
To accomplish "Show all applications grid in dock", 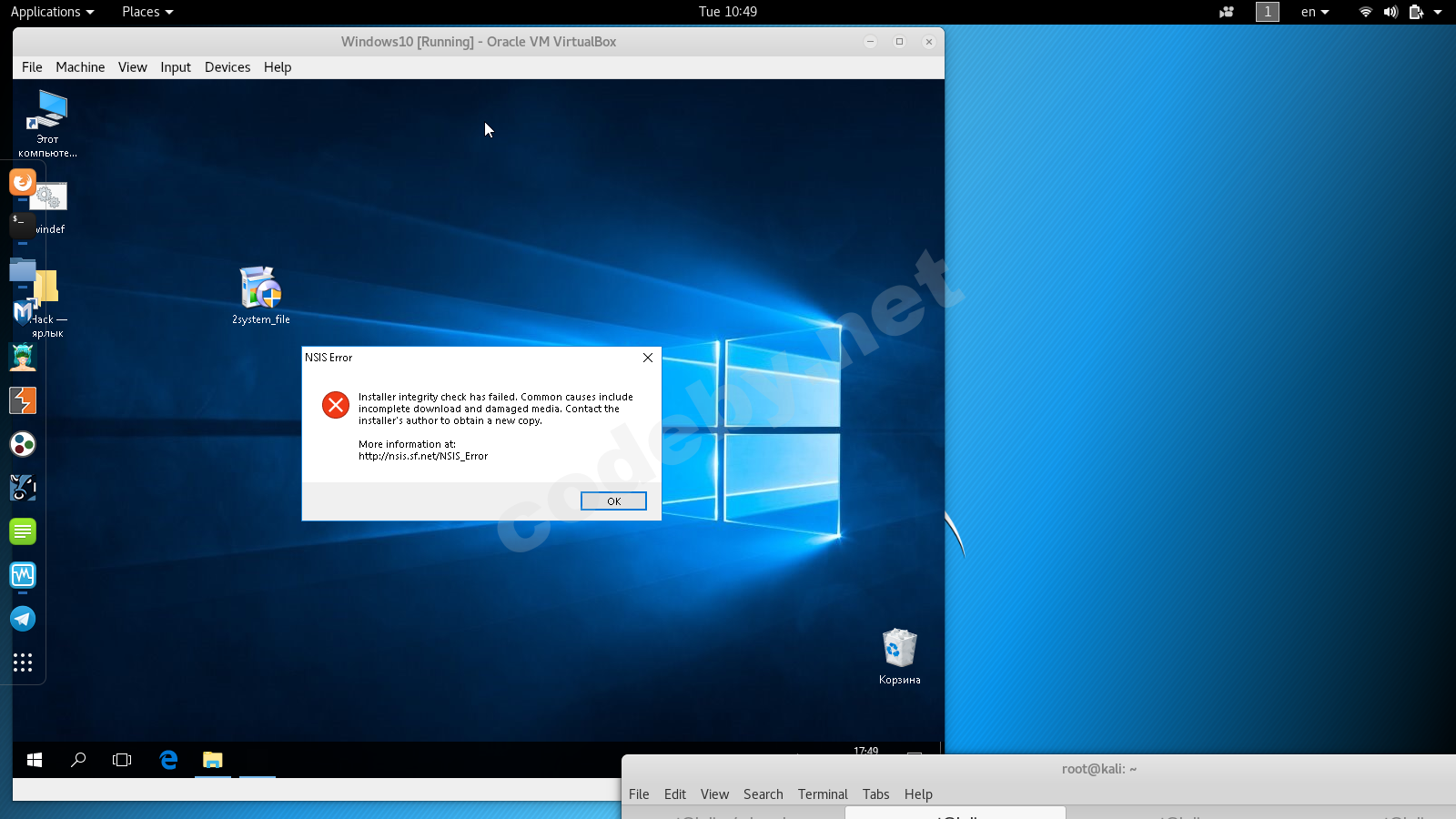I will pyautogui.click(x=23, y=662).
